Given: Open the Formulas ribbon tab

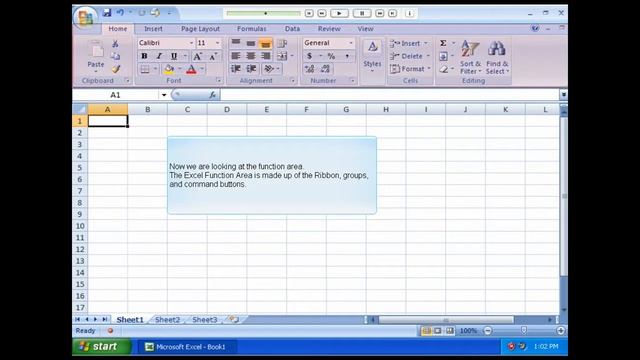Looking at the screenshot, I should click(x=251, y=29).
